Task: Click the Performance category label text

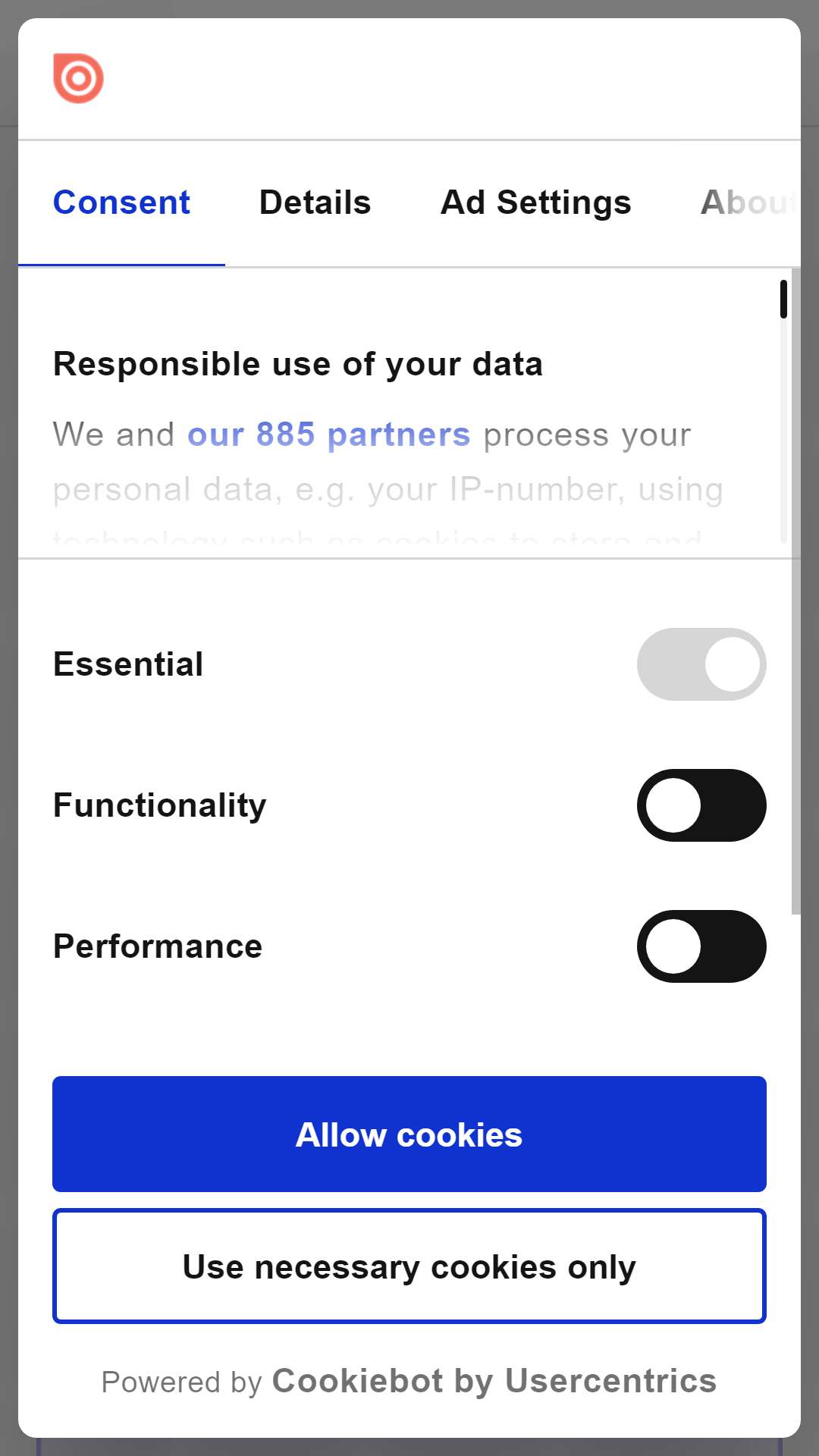Action: click(158, 946)
